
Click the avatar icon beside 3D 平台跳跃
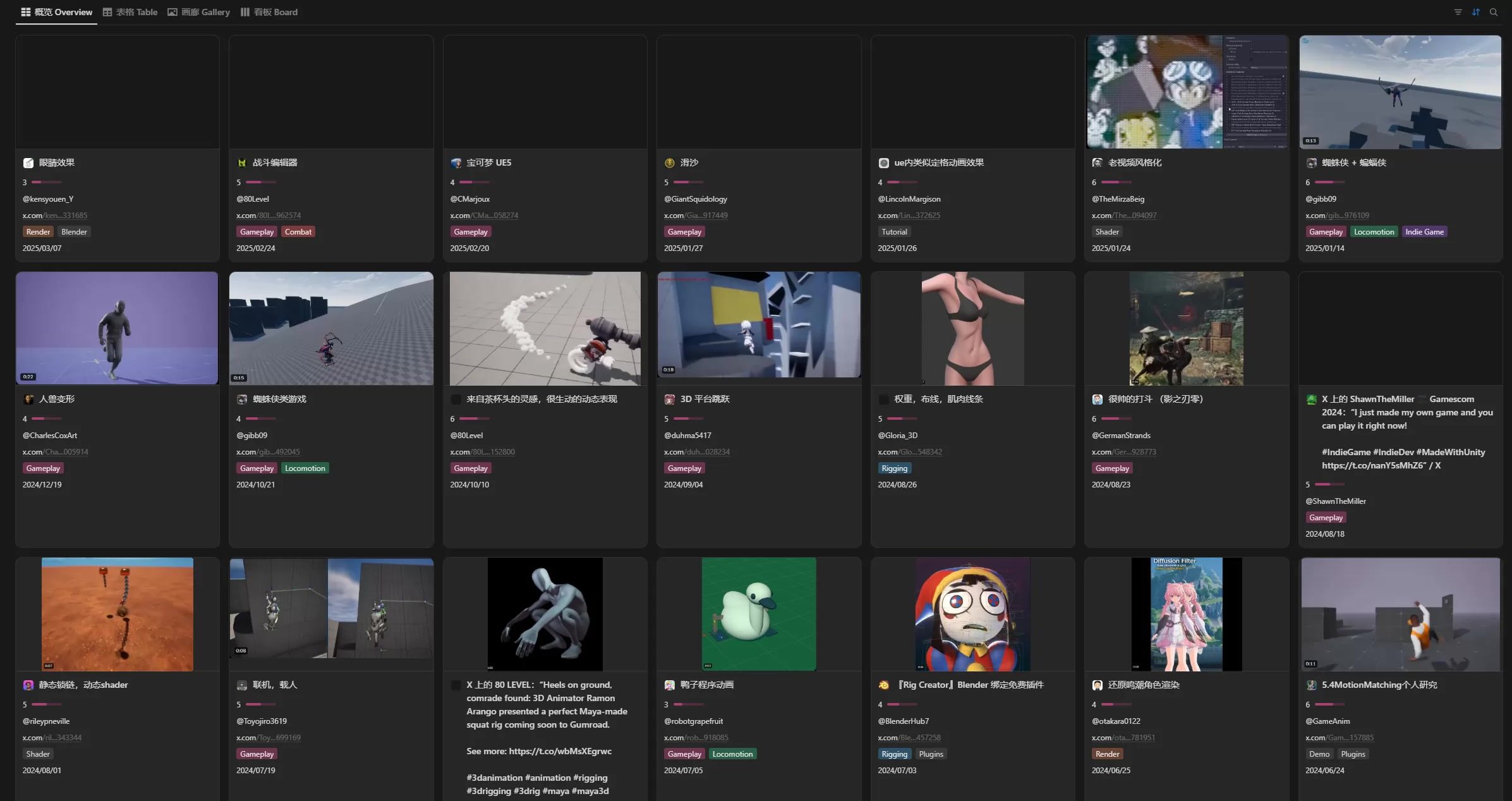[x=670, y=400]
